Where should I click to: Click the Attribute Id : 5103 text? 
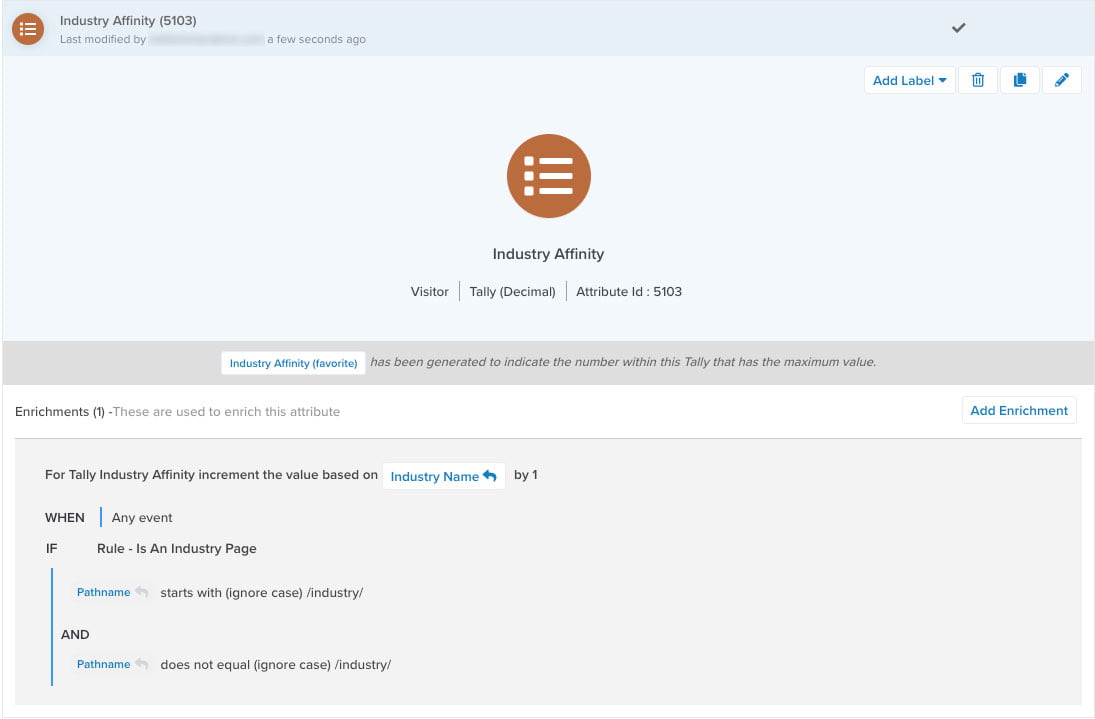629,291
